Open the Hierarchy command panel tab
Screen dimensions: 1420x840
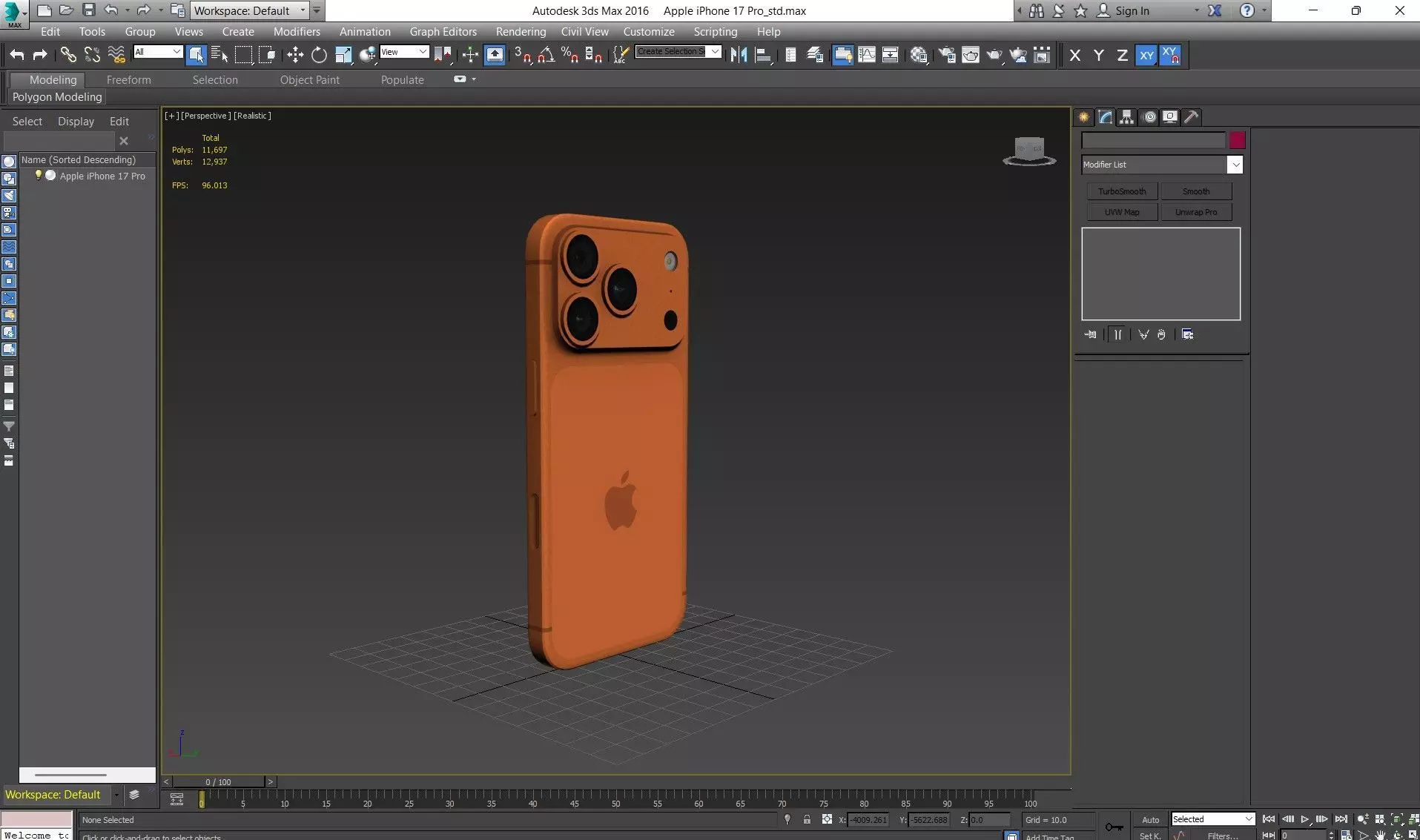point(1127,117)
